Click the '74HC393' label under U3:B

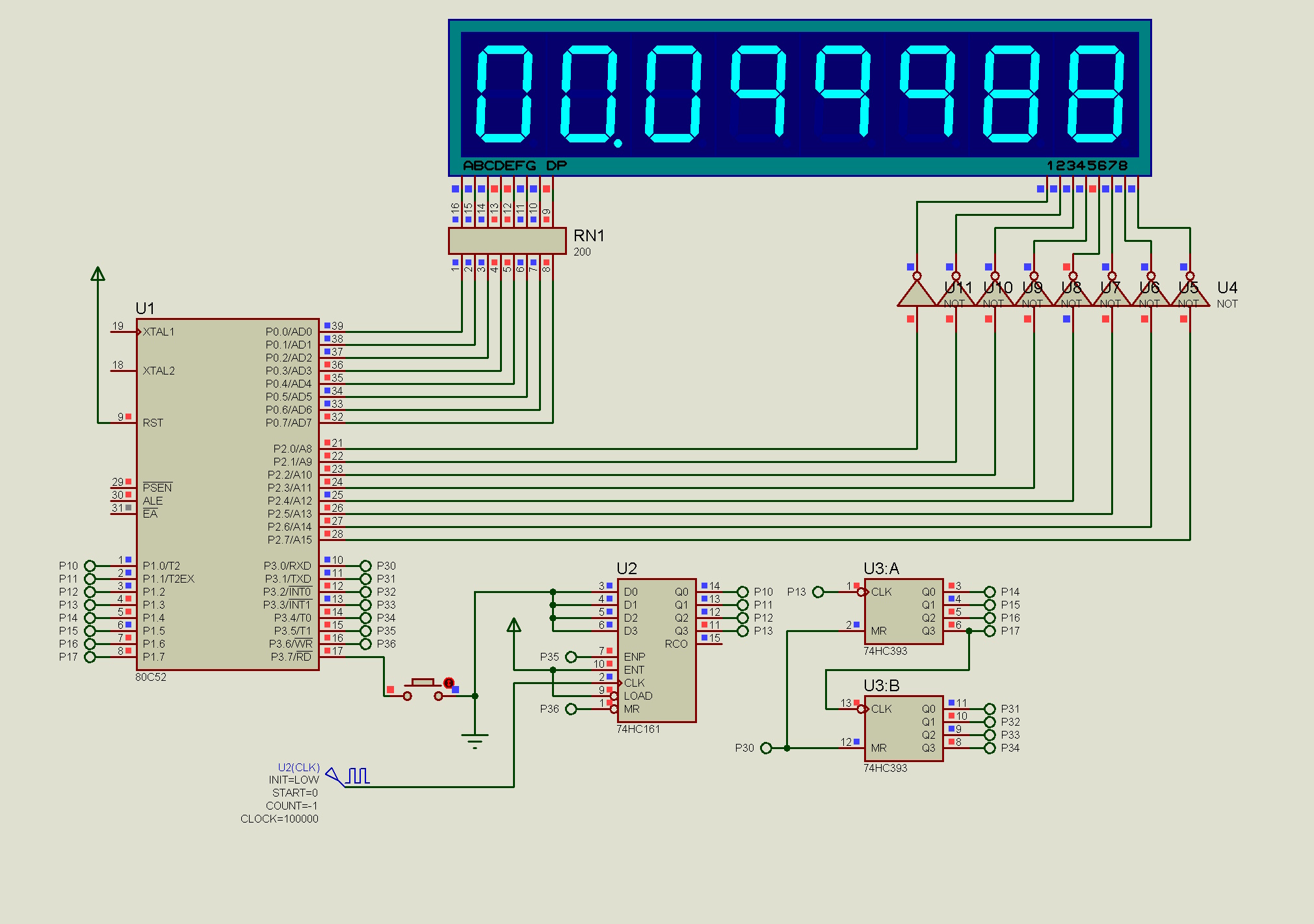885,768
